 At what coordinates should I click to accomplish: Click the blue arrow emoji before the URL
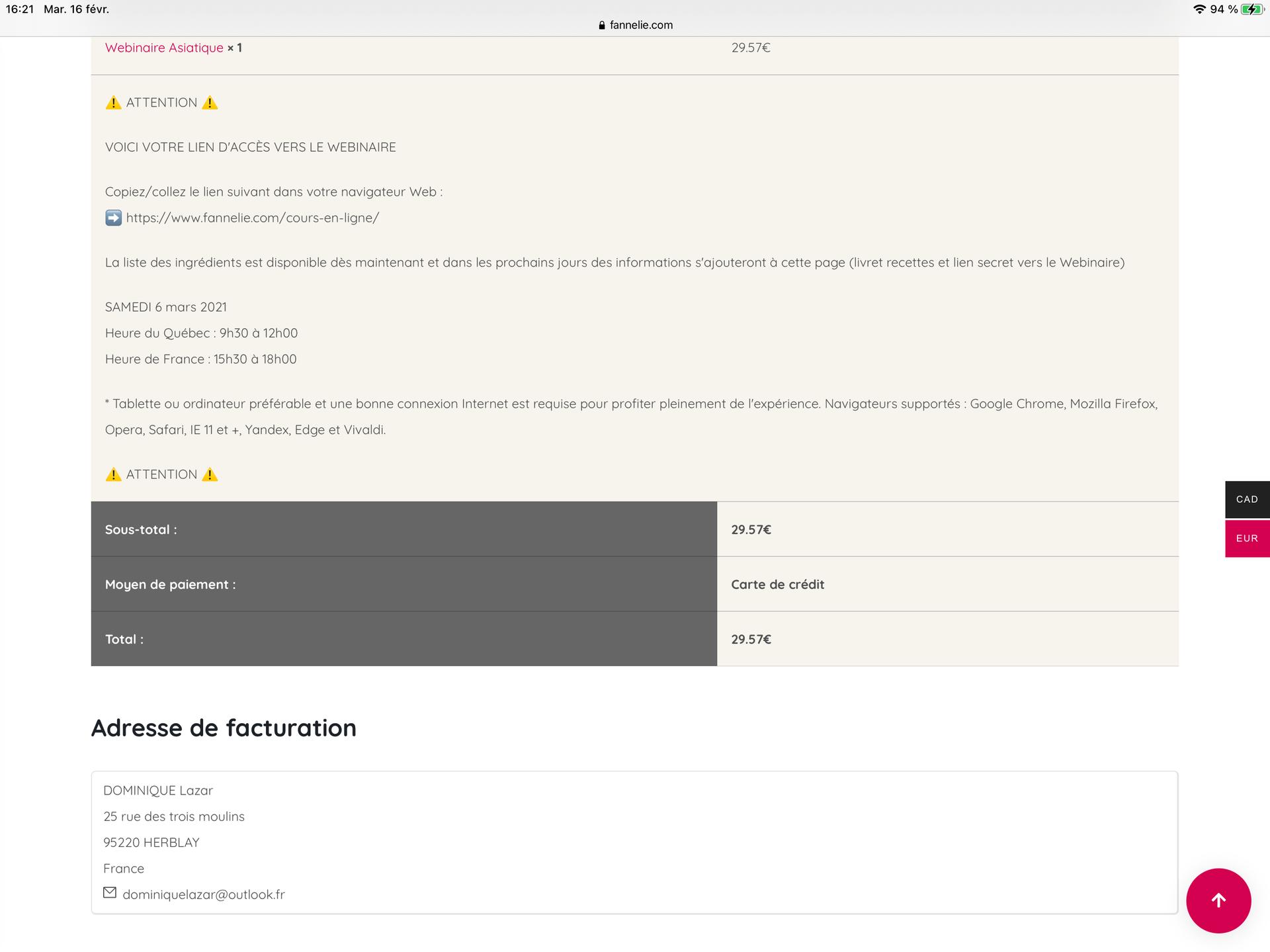coord(113,218)
